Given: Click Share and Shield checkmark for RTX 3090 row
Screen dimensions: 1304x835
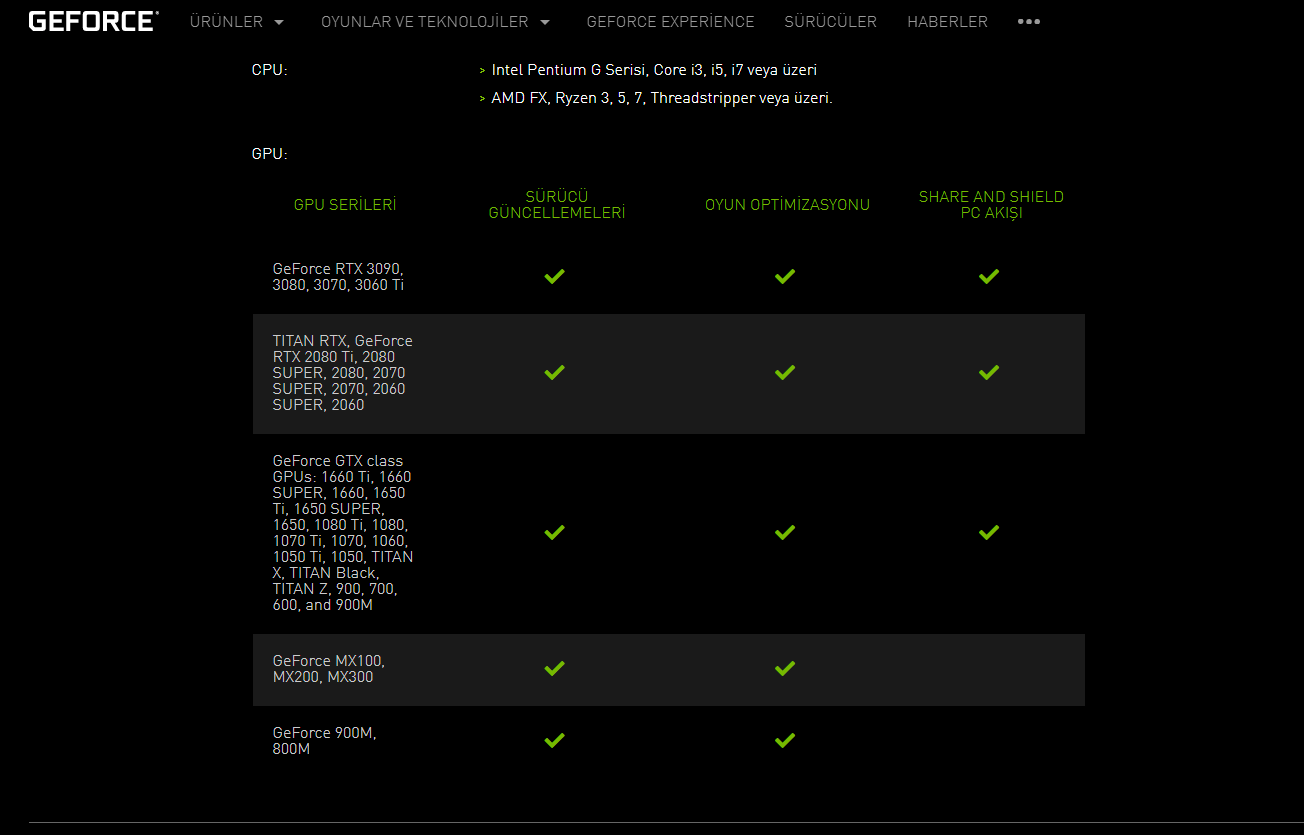Looking at the screenshot, I should 989,276.
